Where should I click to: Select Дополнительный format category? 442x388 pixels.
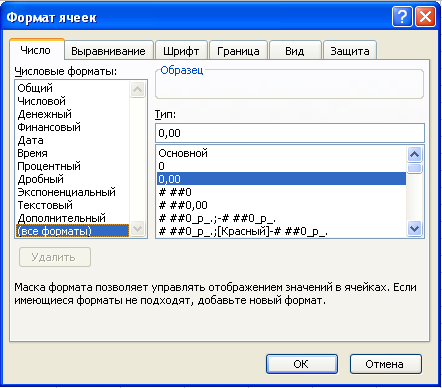[x=72, y=218]
